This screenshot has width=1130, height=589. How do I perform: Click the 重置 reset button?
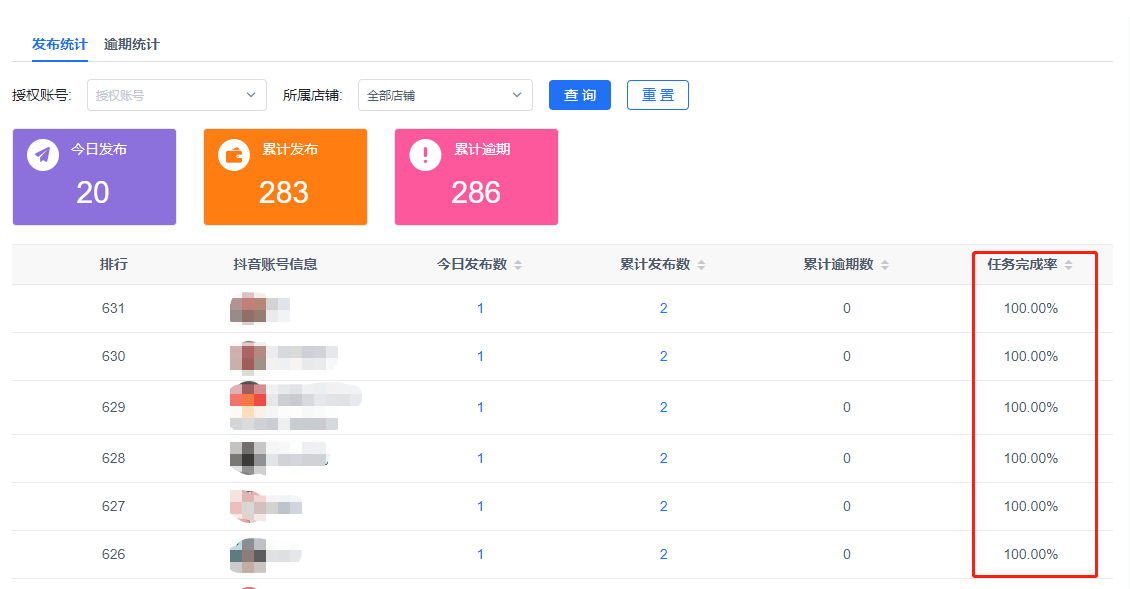click(657, 95)
